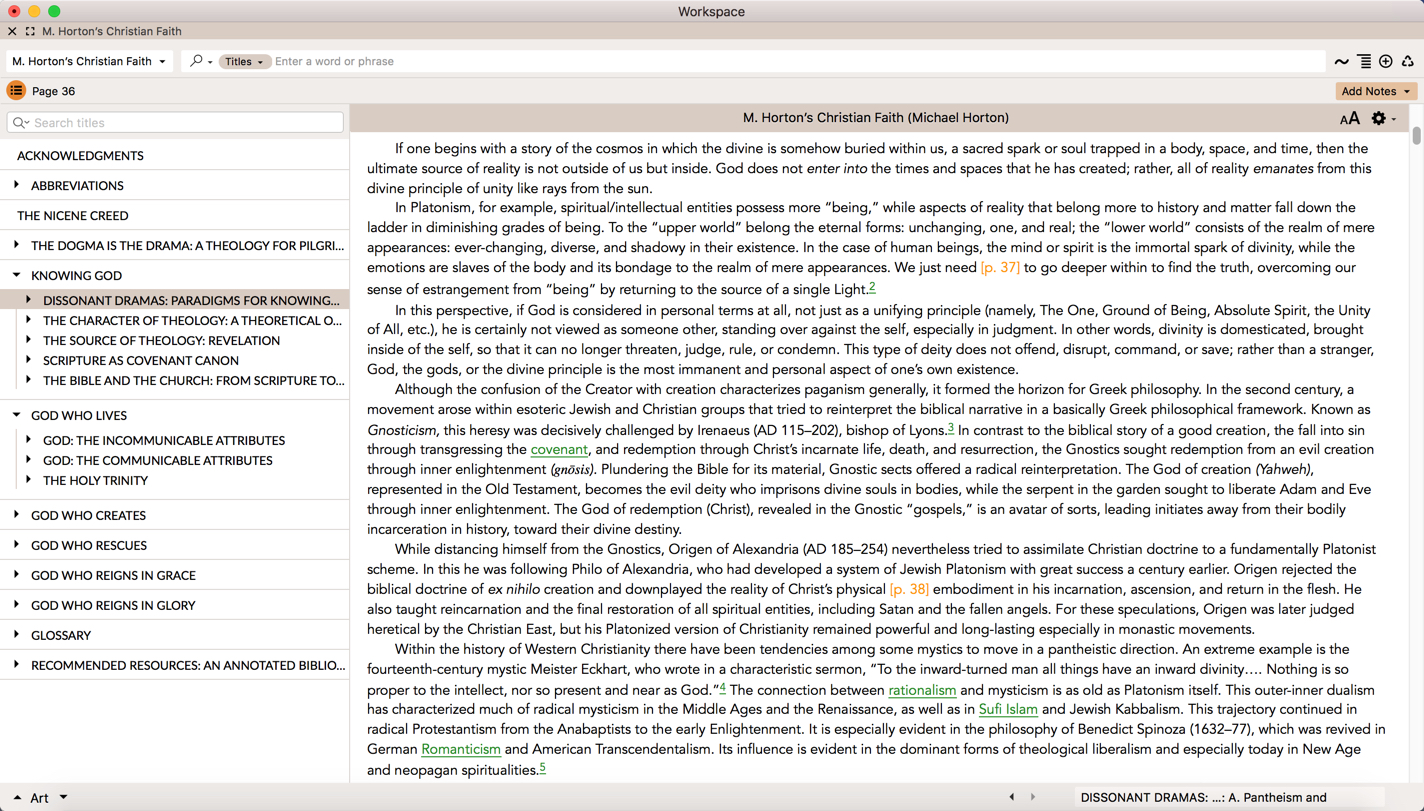Open footnote 5 after neopagan spiritualities
The image size is (1424, 811).
coord(542,768)
